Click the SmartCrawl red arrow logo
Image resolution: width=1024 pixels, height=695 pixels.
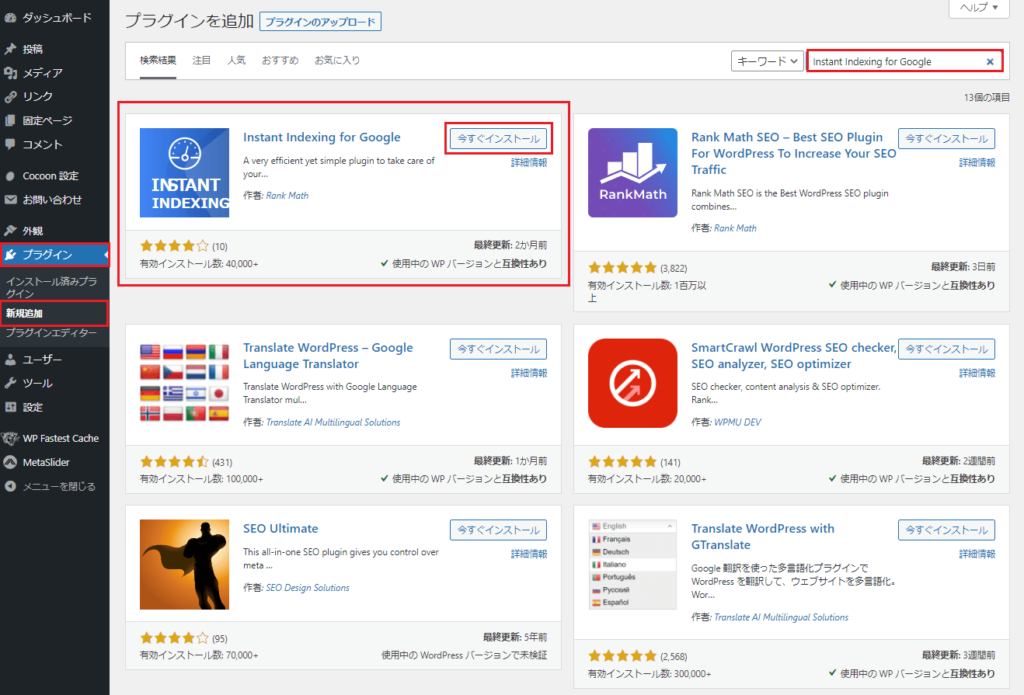tap(632, 383)
